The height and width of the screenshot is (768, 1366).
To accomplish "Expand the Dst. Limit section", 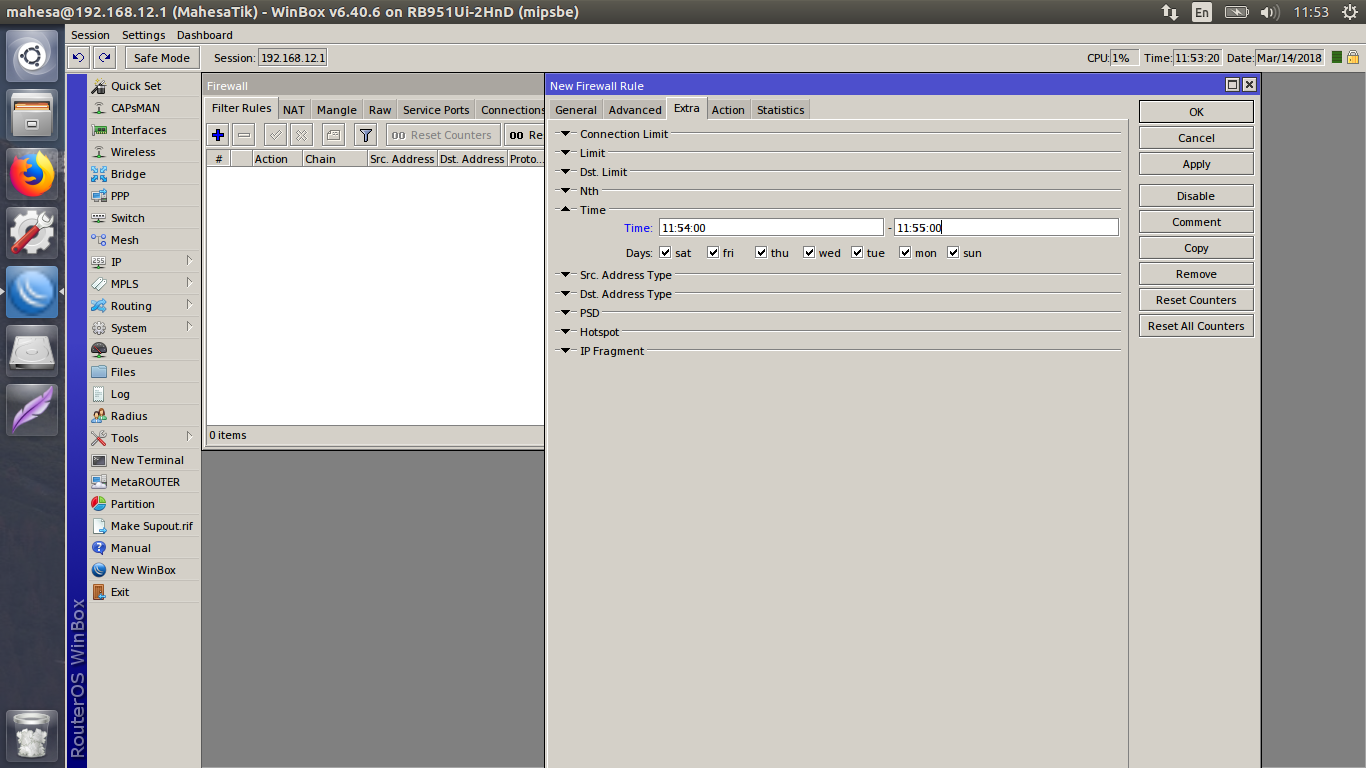I will pyautogui.click(x=565, y=172).
